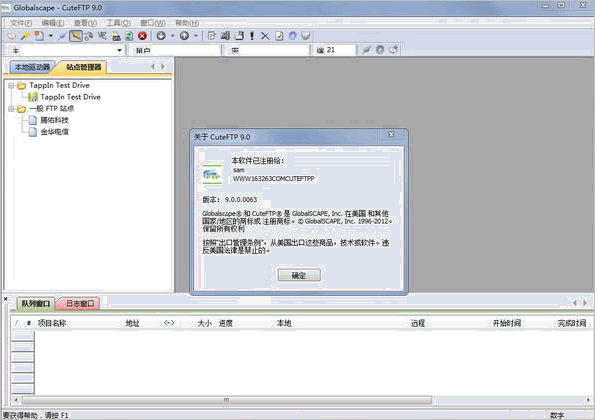Screen dimensions: 595x420
Task: Open dropdown arrow beside Download icon
Action: (x=172, y=36)
